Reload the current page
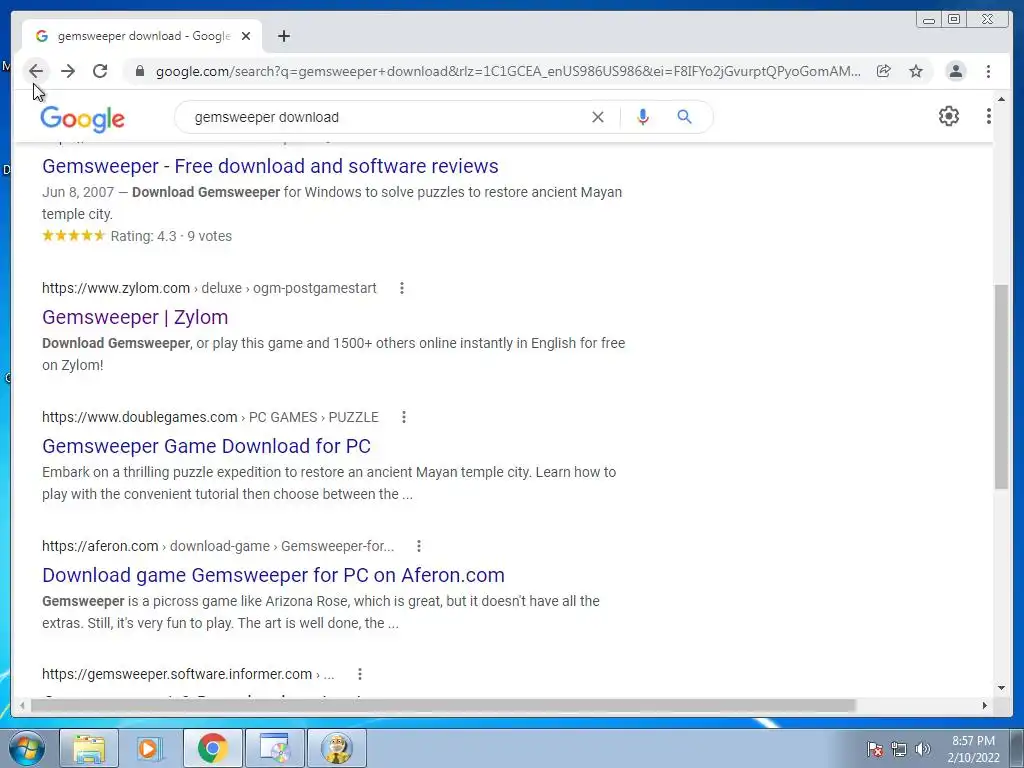The image size is (1024, 768). 100,71
